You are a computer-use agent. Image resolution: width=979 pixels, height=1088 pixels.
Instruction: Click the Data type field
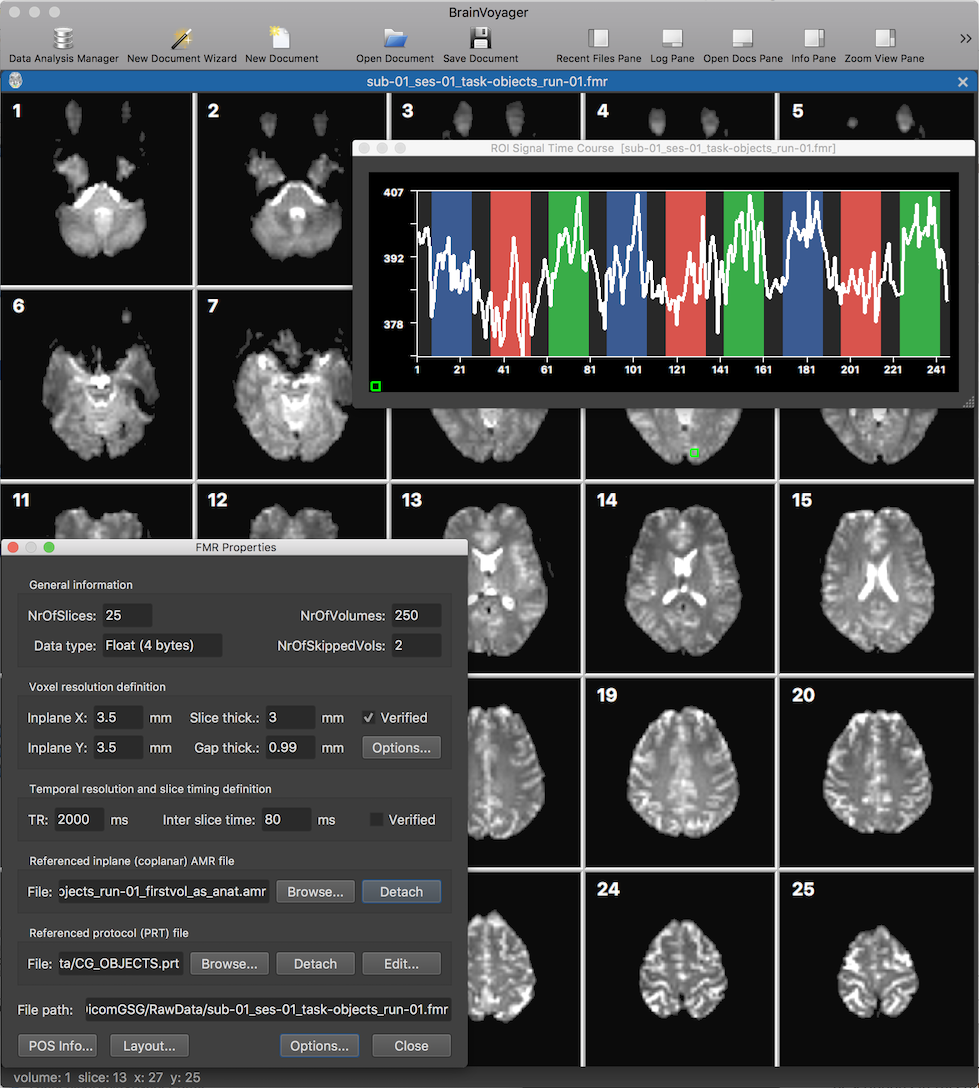(162, 645)
